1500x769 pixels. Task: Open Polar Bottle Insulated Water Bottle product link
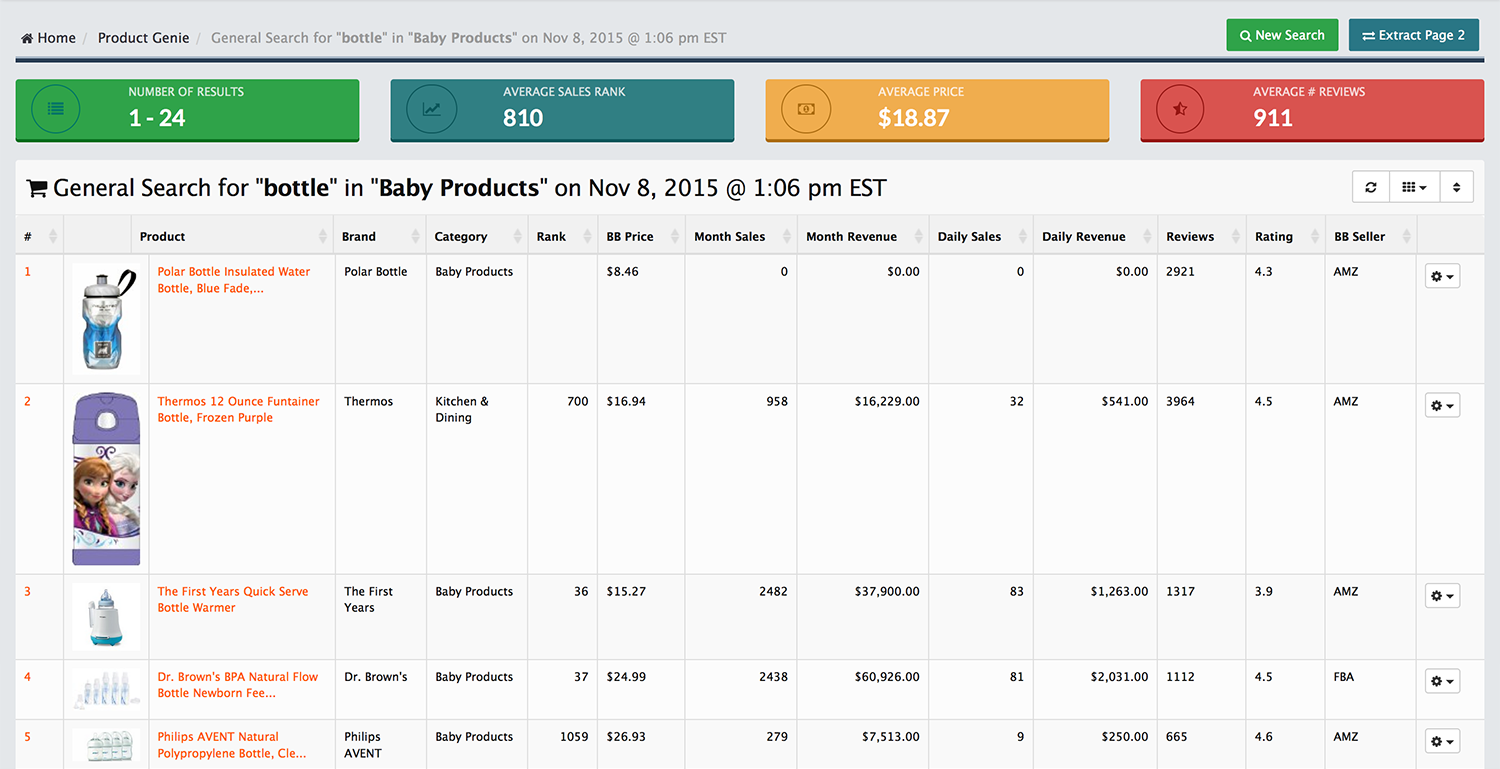click(234, 280)
